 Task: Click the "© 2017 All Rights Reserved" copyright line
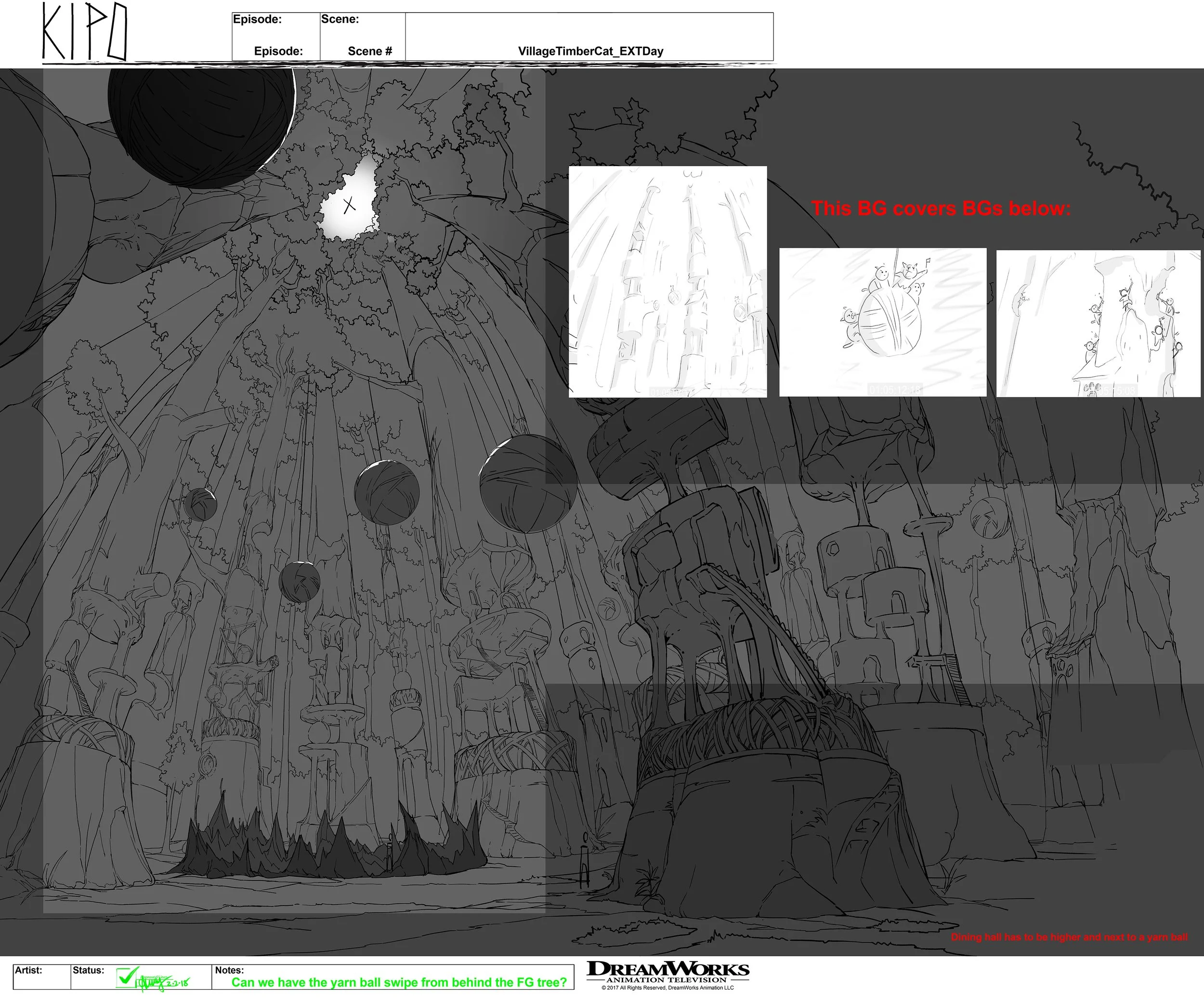668,987
